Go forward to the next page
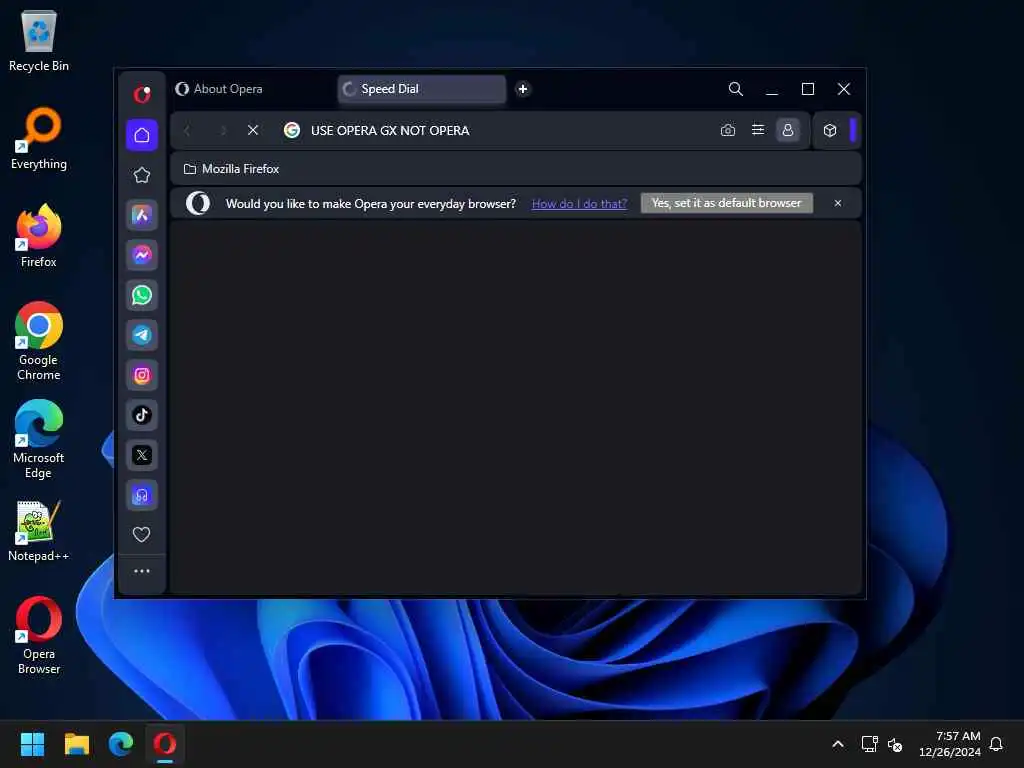 [x=223, y=131]
